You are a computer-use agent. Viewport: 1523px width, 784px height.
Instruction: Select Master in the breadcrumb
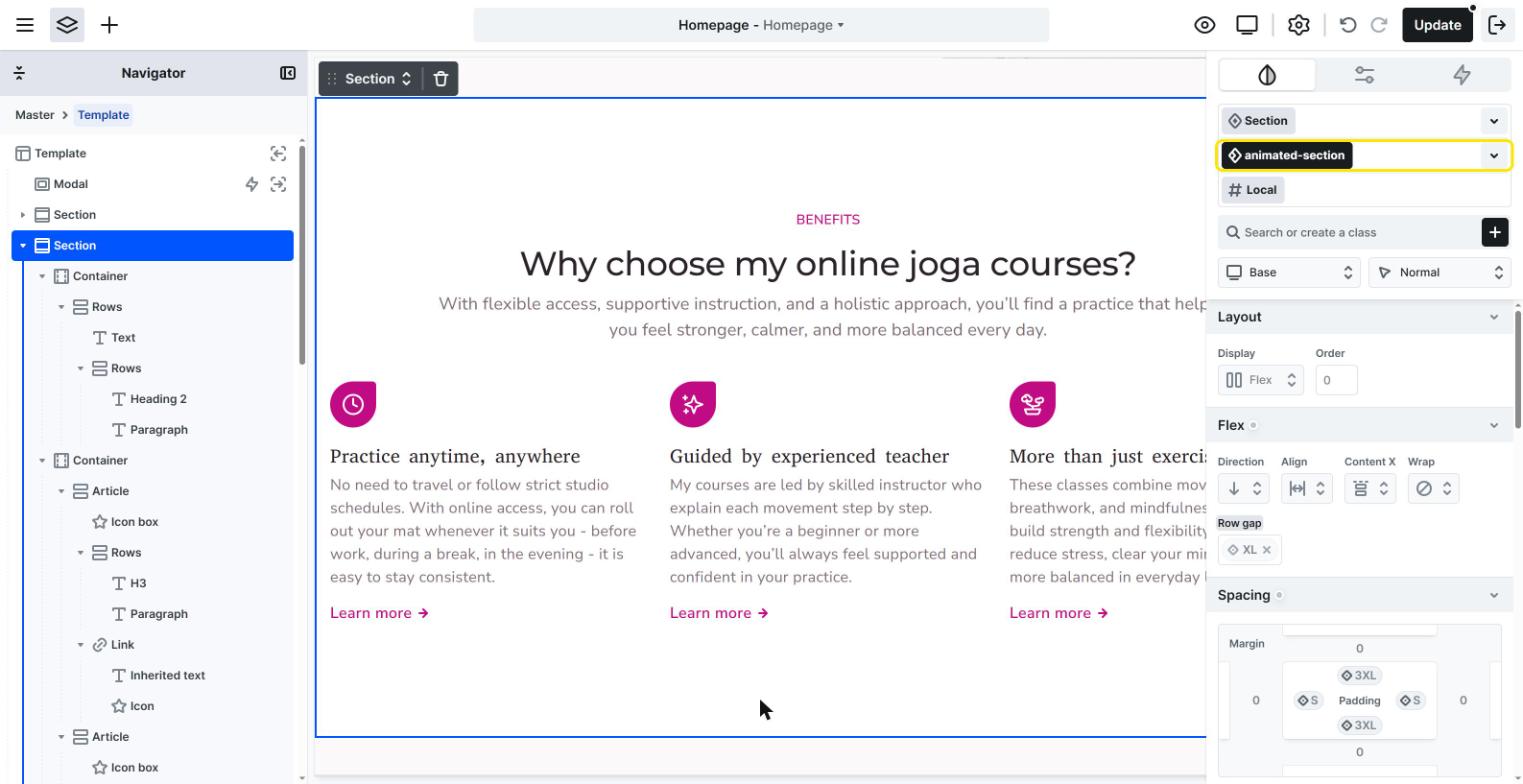click(35, 115)
